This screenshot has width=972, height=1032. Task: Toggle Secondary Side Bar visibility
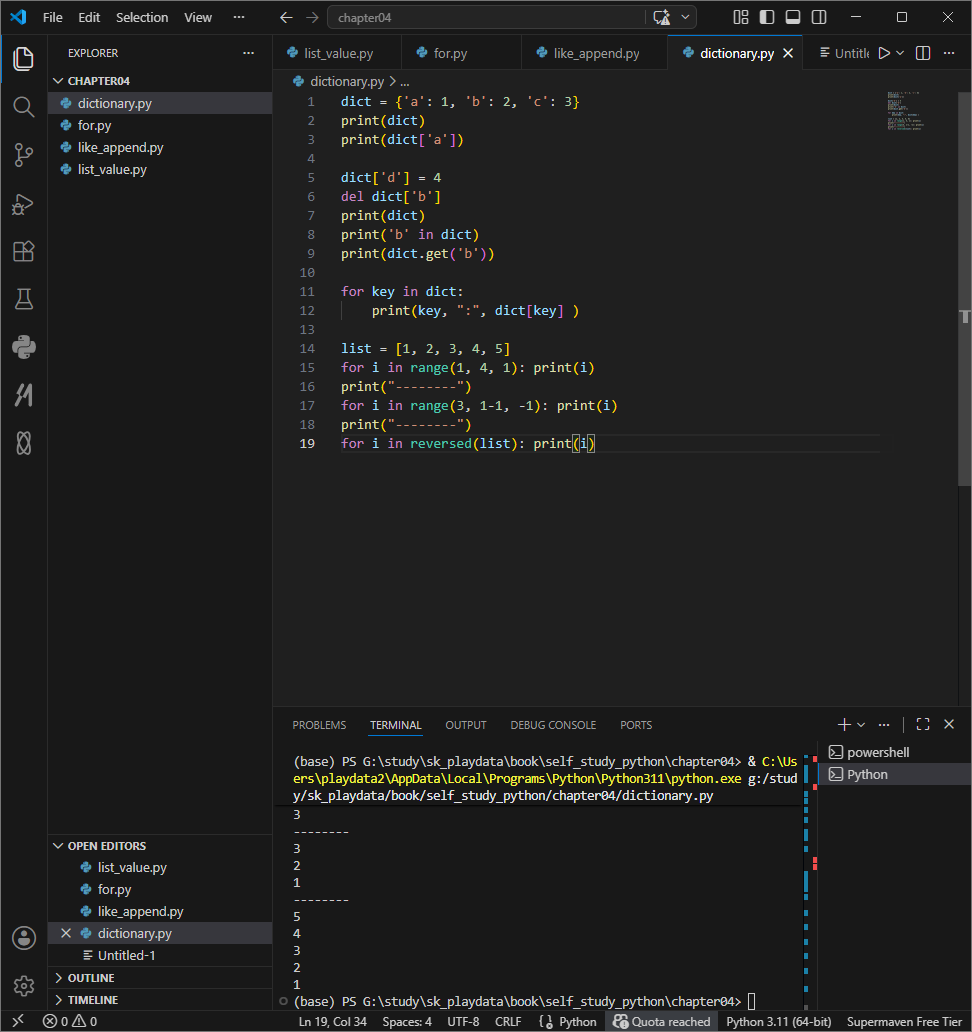pyautogui.click(x=819, y=17)
